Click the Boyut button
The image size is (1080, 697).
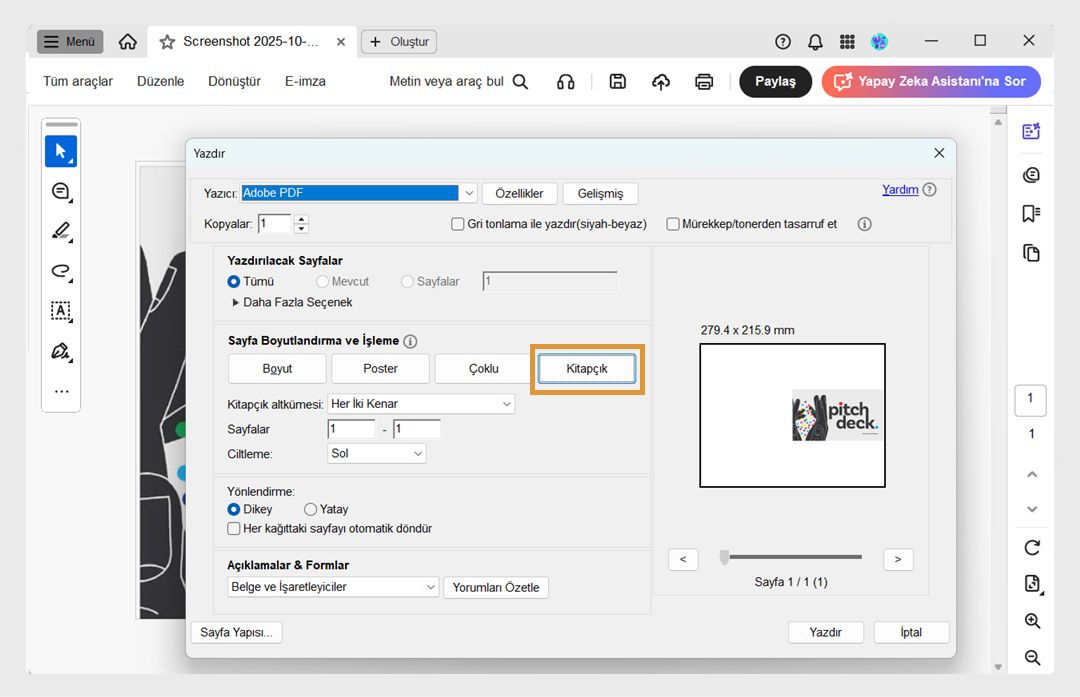pos(277,369)
